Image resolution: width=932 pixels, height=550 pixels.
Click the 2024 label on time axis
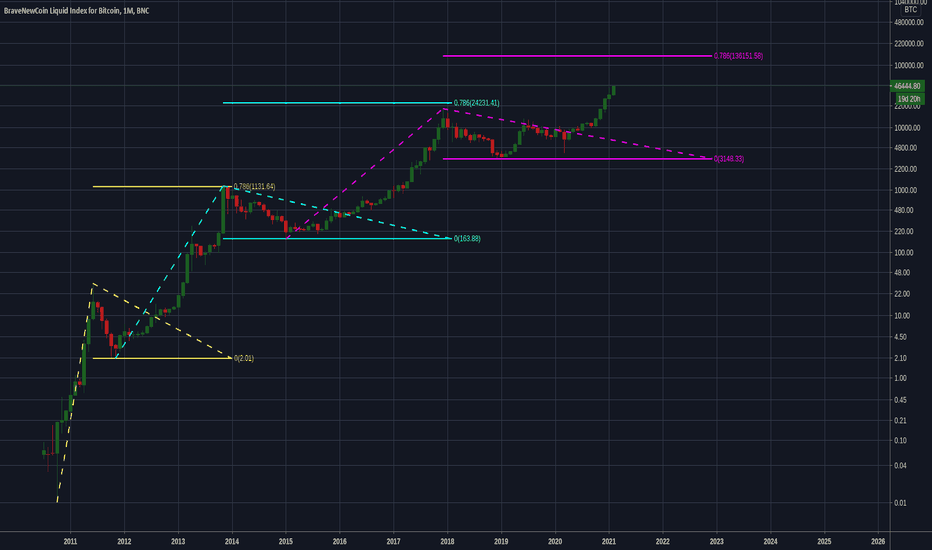pos(770,541)
